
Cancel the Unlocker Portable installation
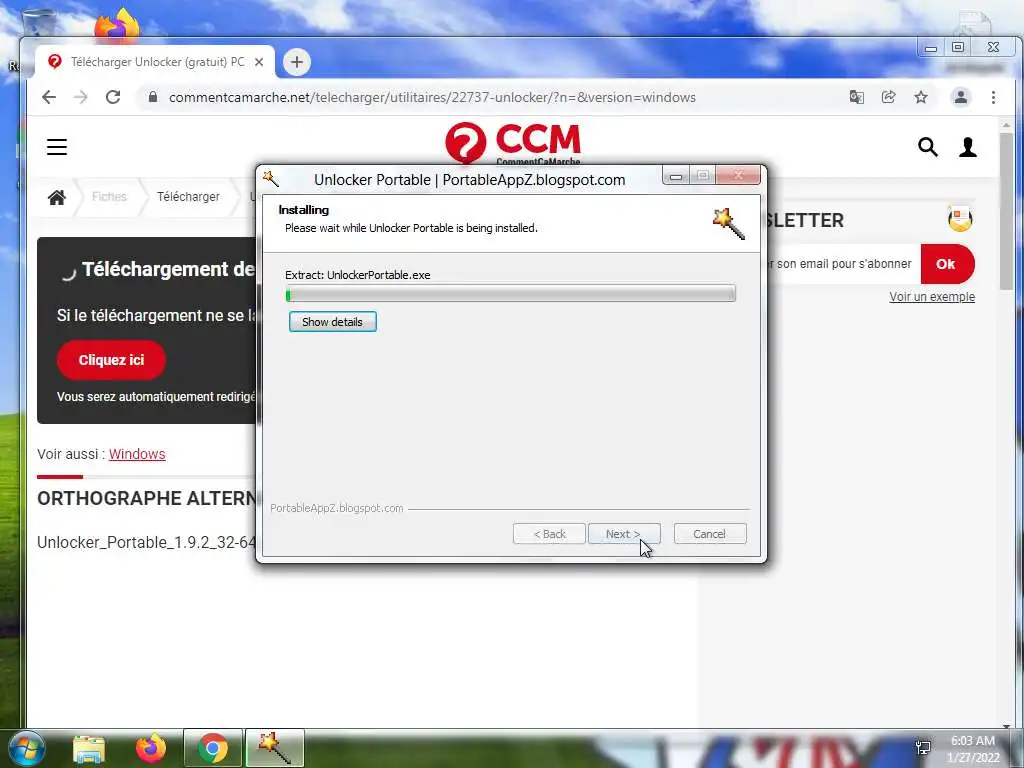(710, 534)
